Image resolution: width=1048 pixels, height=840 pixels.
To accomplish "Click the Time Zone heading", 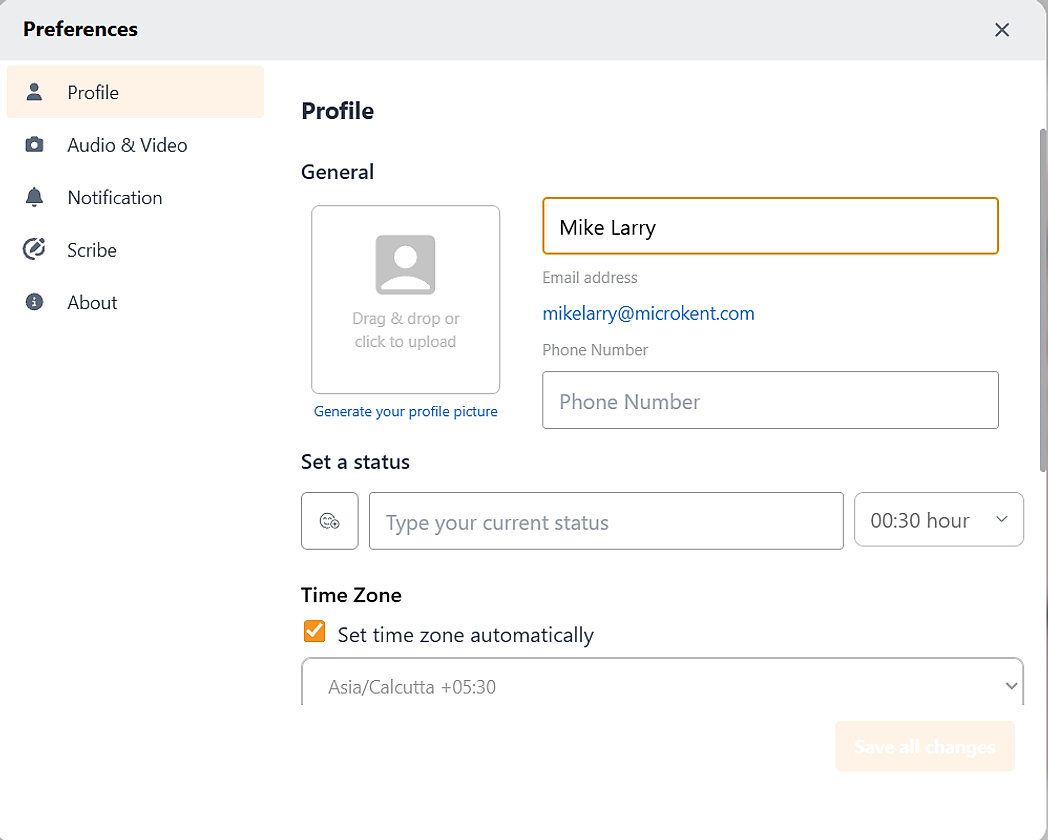I will (x=351, y=595).
